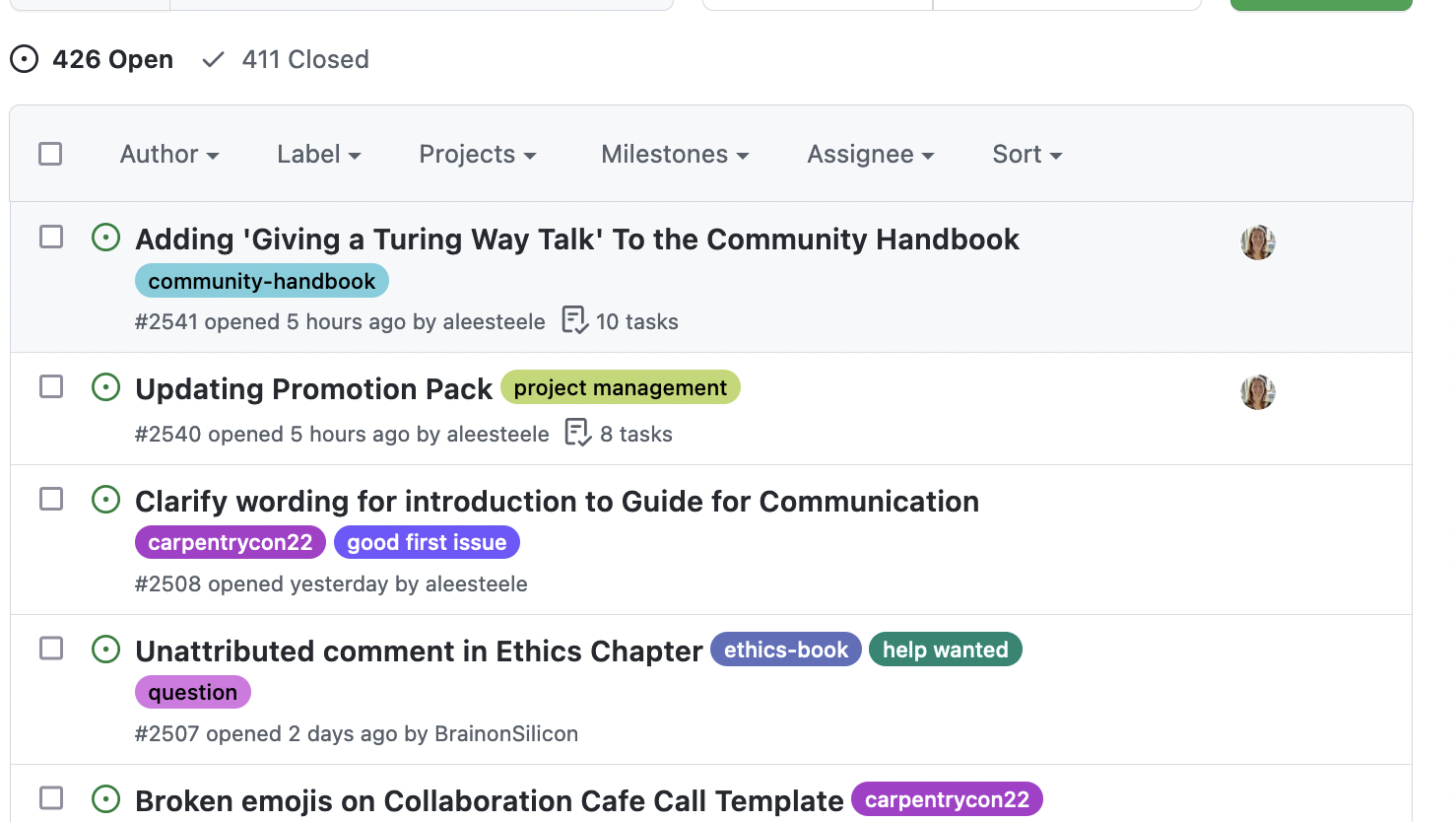Open the Assignee filter dropdown
The image size is (1456, 822).
click(x=871, y=155)
